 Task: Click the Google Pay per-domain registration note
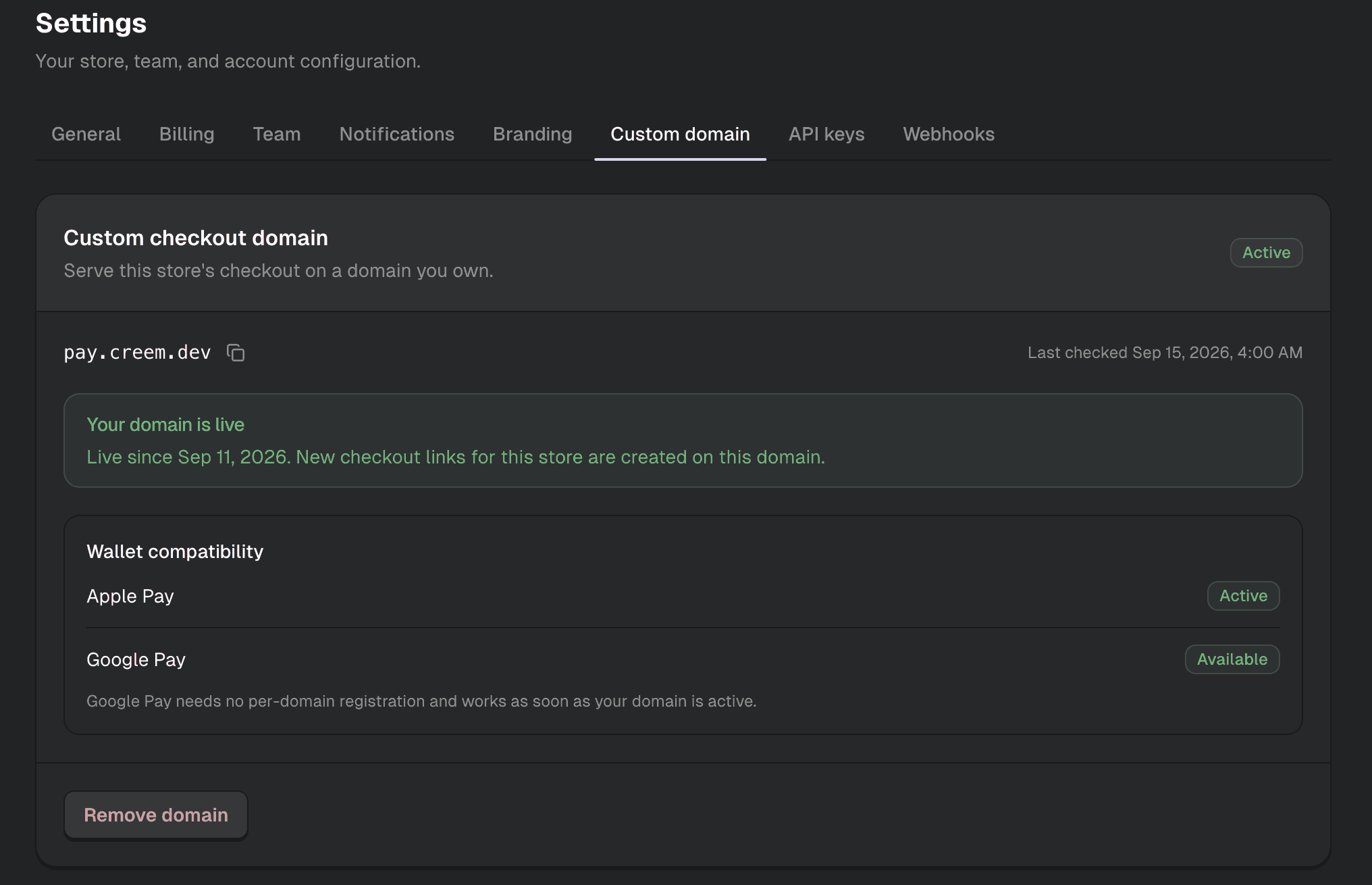coord(421,701)
